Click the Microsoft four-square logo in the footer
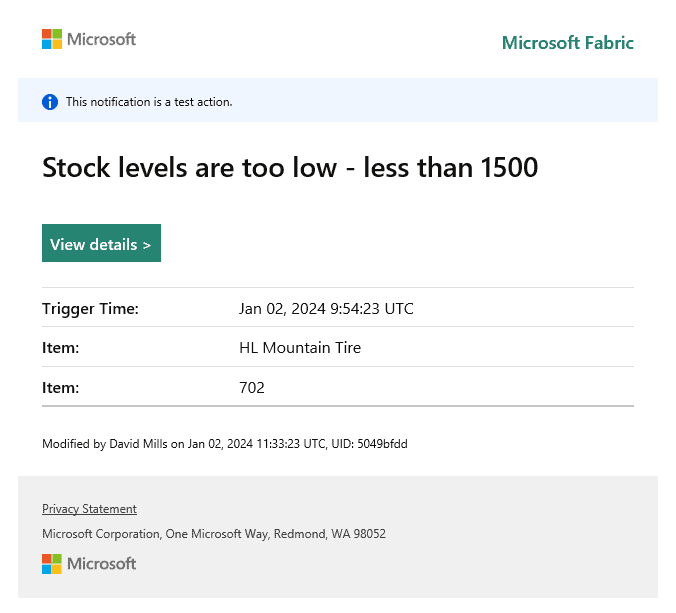Screen dimensions: 676x613 (52, 564)
